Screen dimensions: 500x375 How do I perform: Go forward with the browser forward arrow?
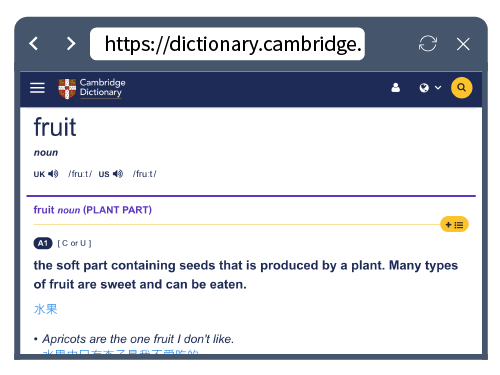pos(71,44)
